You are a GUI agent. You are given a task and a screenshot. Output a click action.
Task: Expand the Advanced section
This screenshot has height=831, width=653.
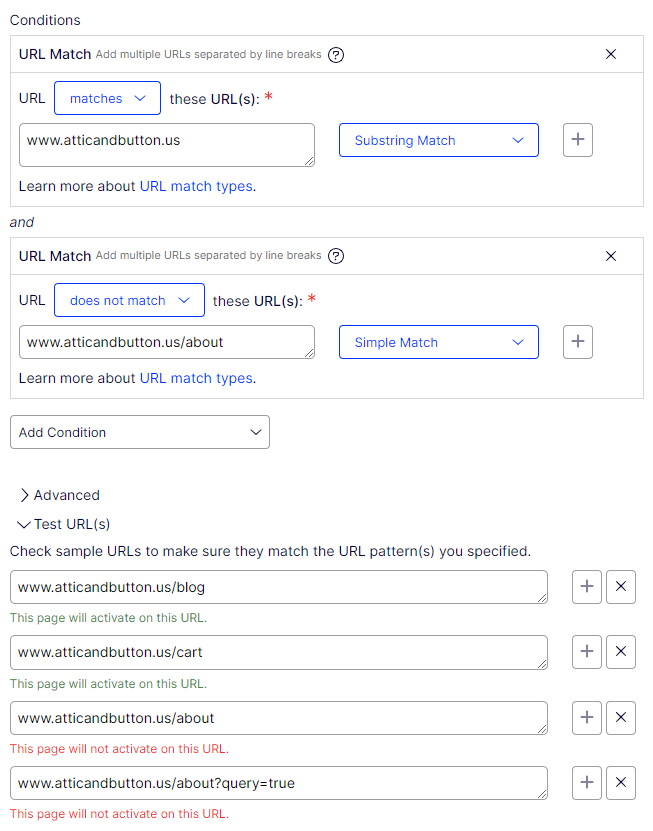pos(60,495)
